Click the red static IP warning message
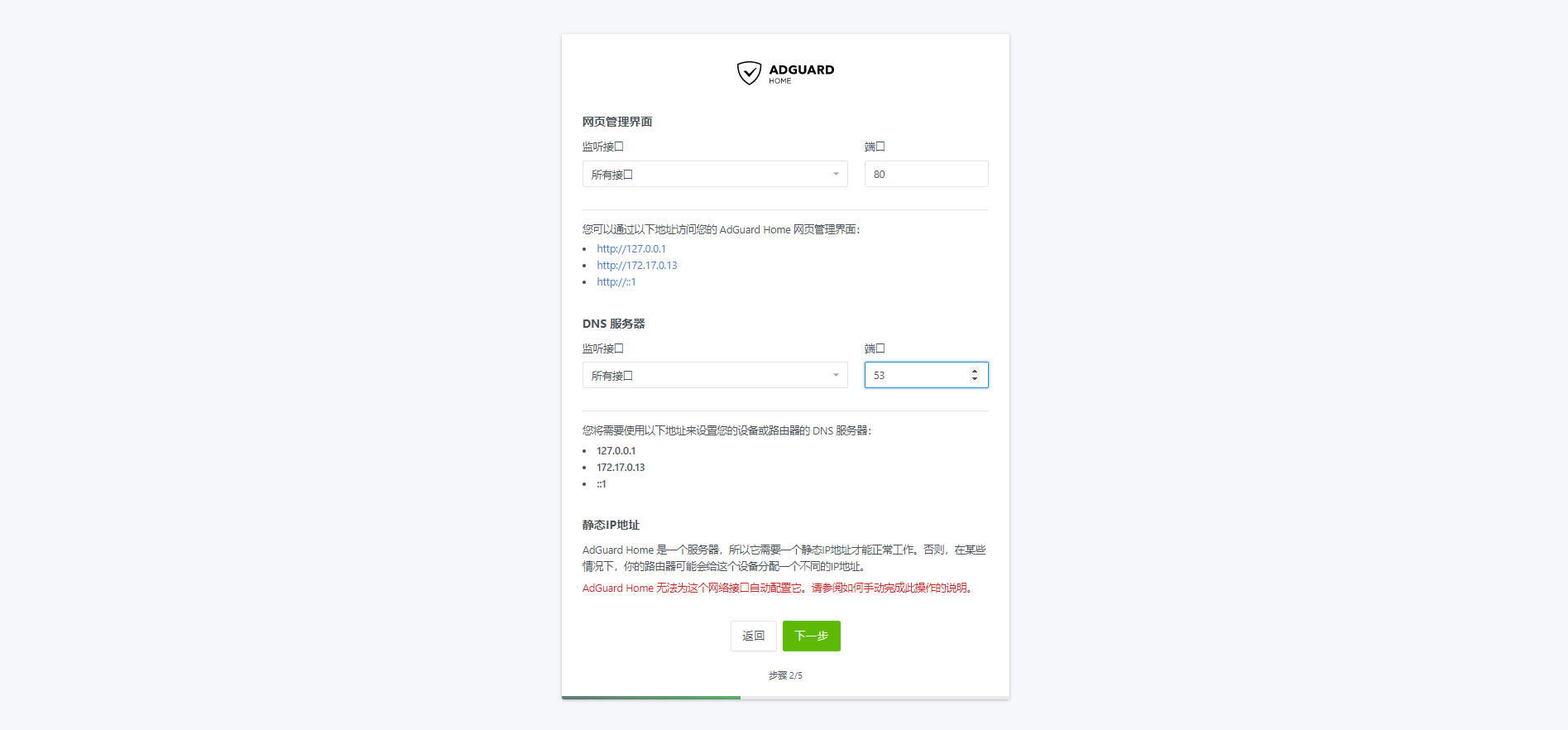The image size is (1568, 730). (x=778, y=588)
